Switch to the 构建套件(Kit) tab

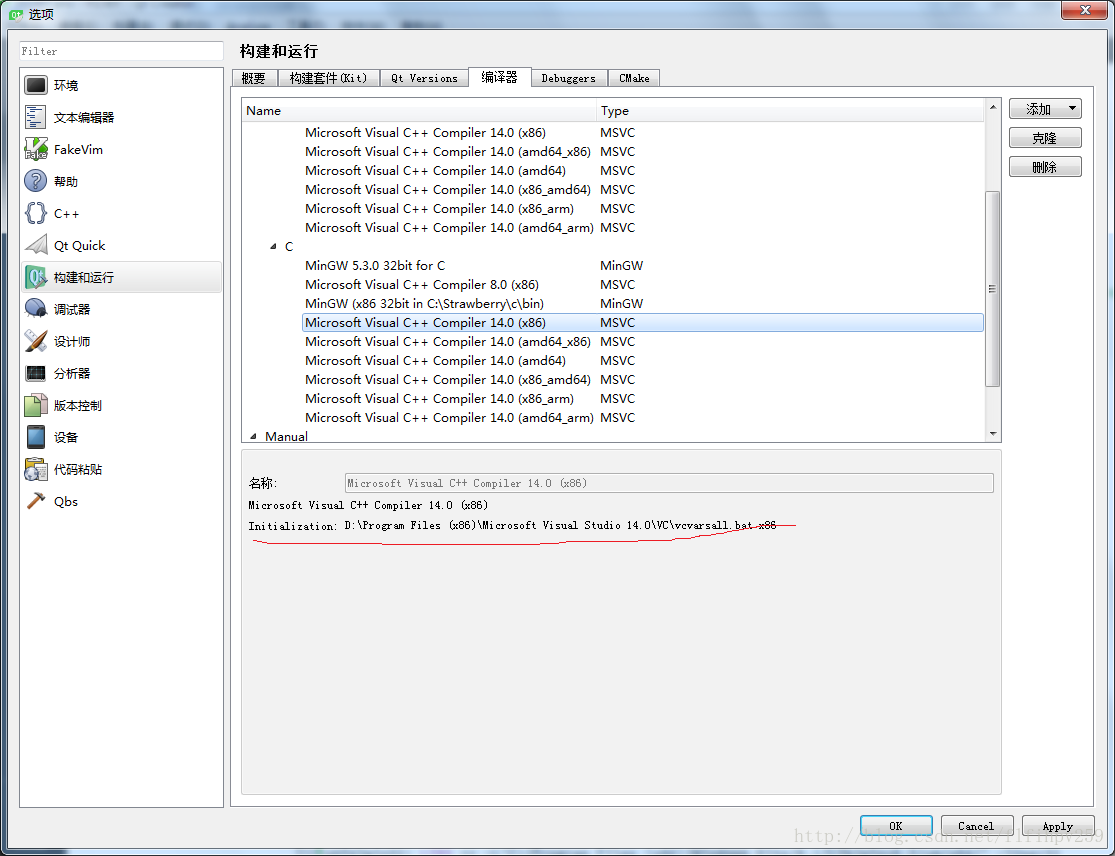point(329,78)
